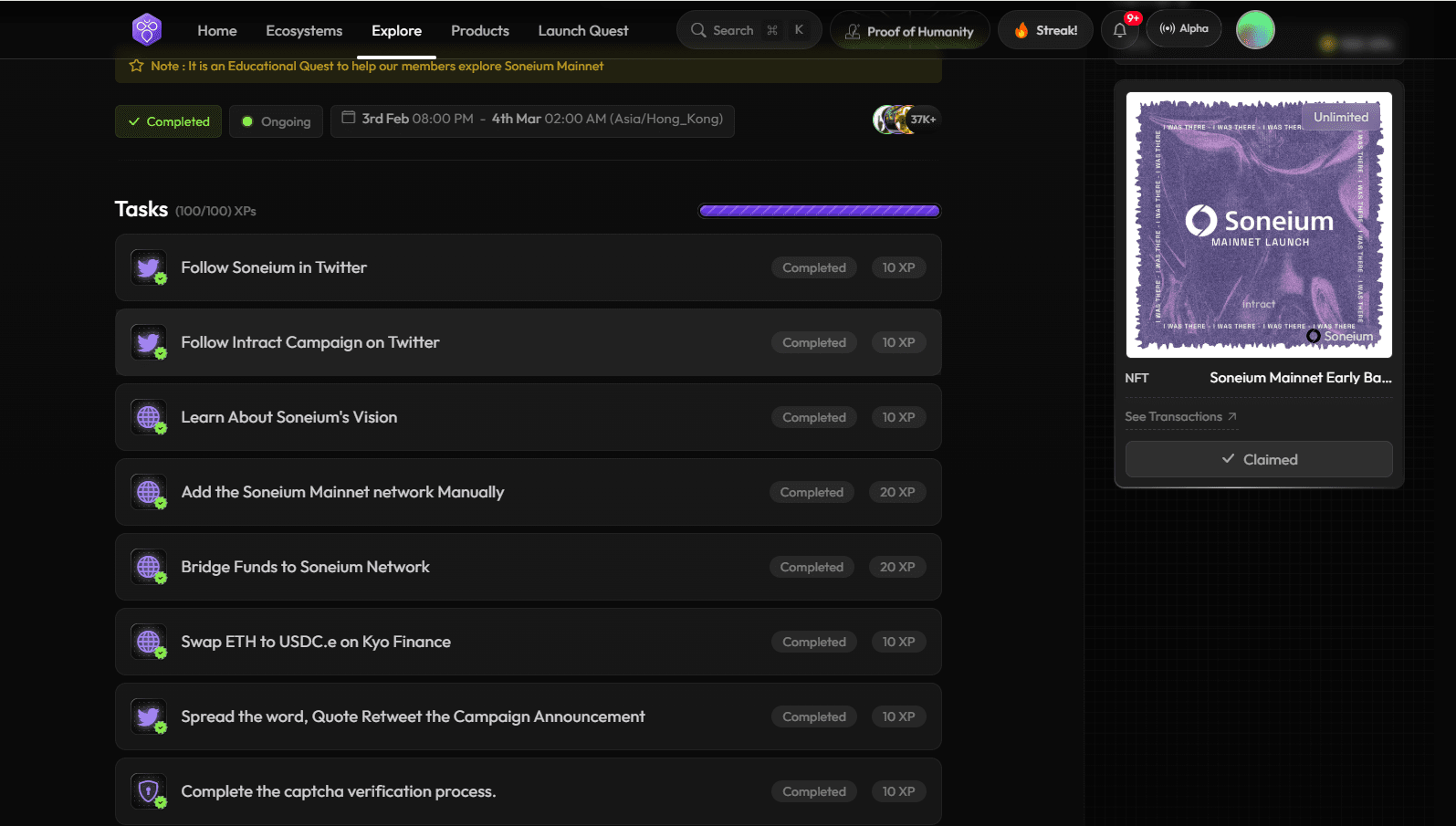Open the See Transactions link
The image size is (1456, 826).
pos(1180,416)
